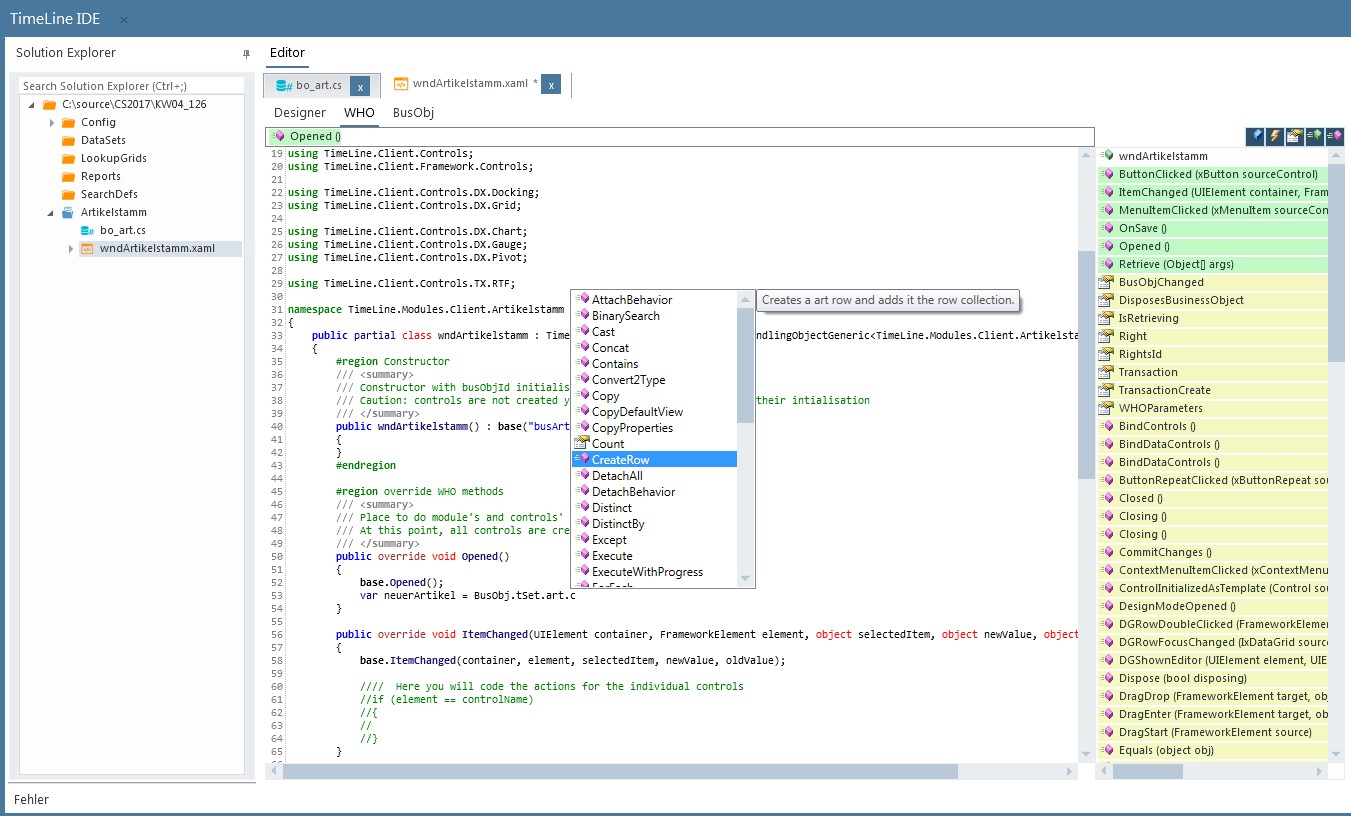Switch to the Designer tab
1351x816 pixels.
[300, 112]
